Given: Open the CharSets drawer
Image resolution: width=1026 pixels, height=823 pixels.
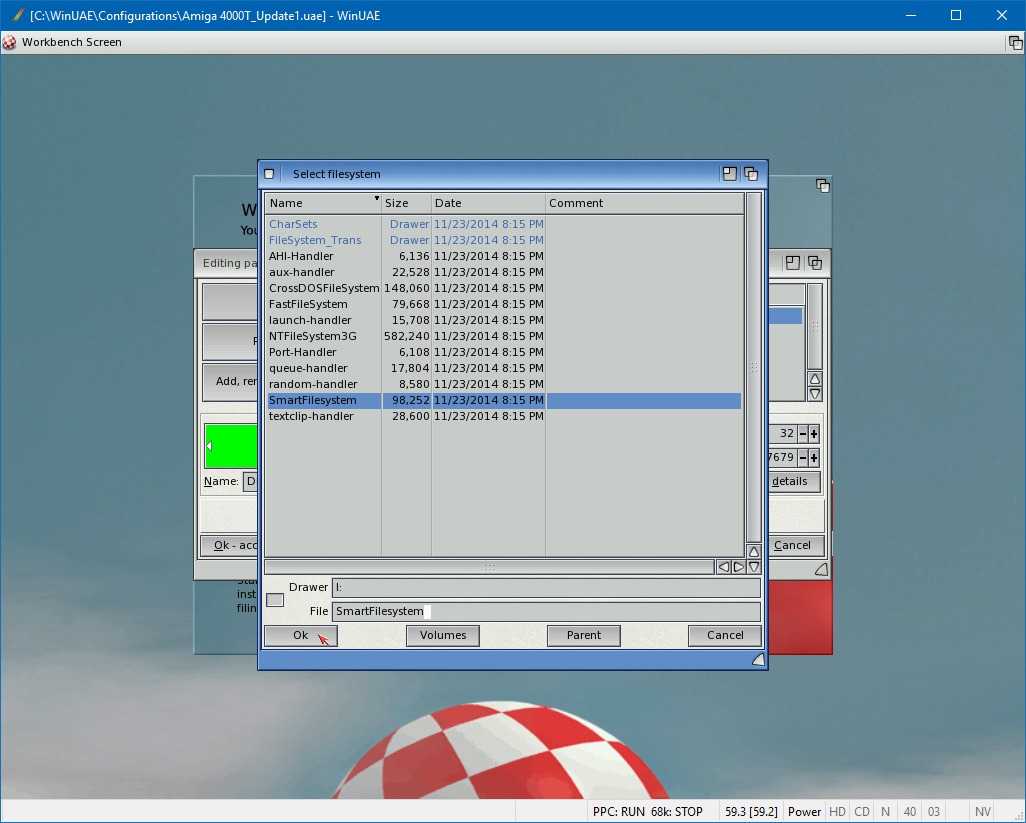Looking at the screenshot, I should [x=293, y=224].
